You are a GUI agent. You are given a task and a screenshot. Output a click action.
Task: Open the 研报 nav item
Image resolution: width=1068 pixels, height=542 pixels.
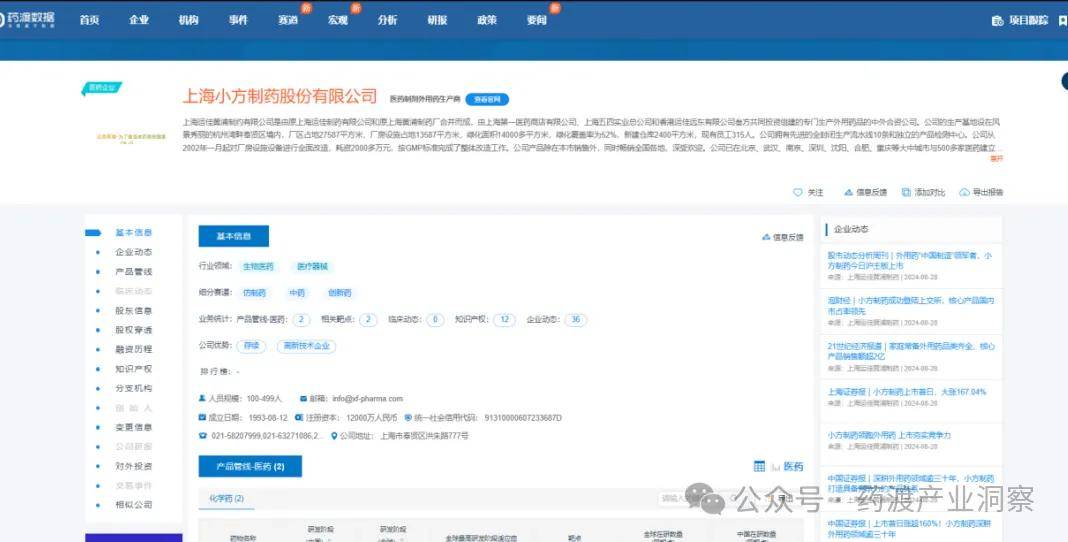click(437, 20)
